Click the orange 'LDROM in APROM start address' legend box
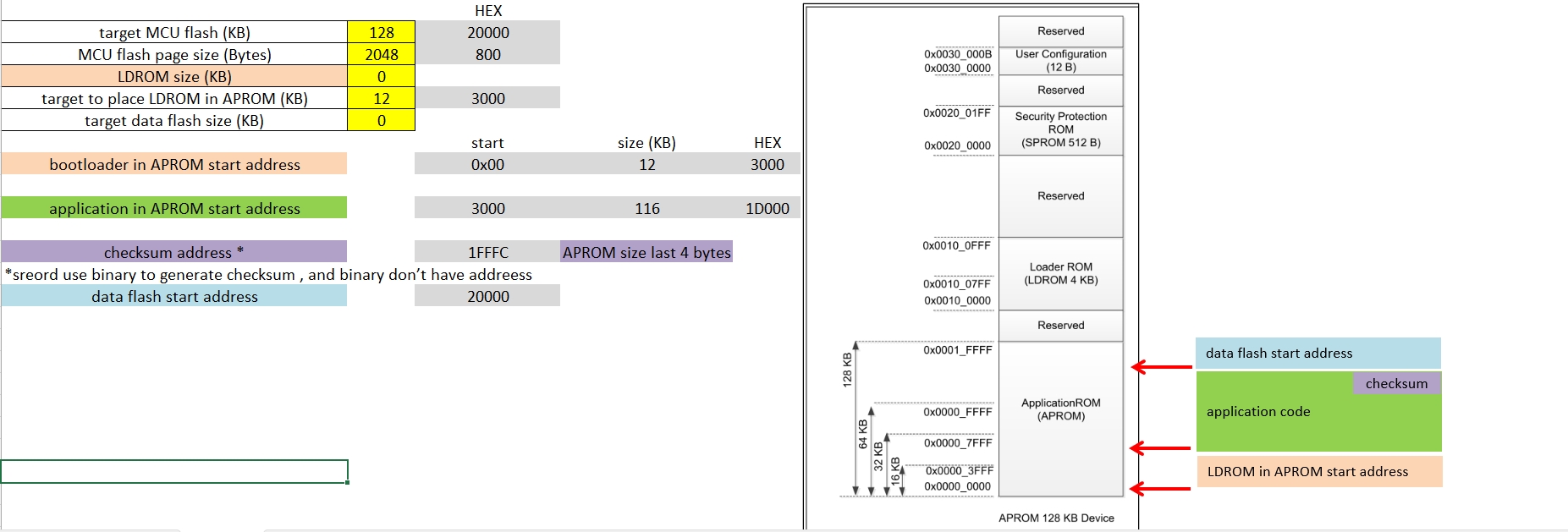The height and width of the screenshot is (532, 1568). 1318,471
